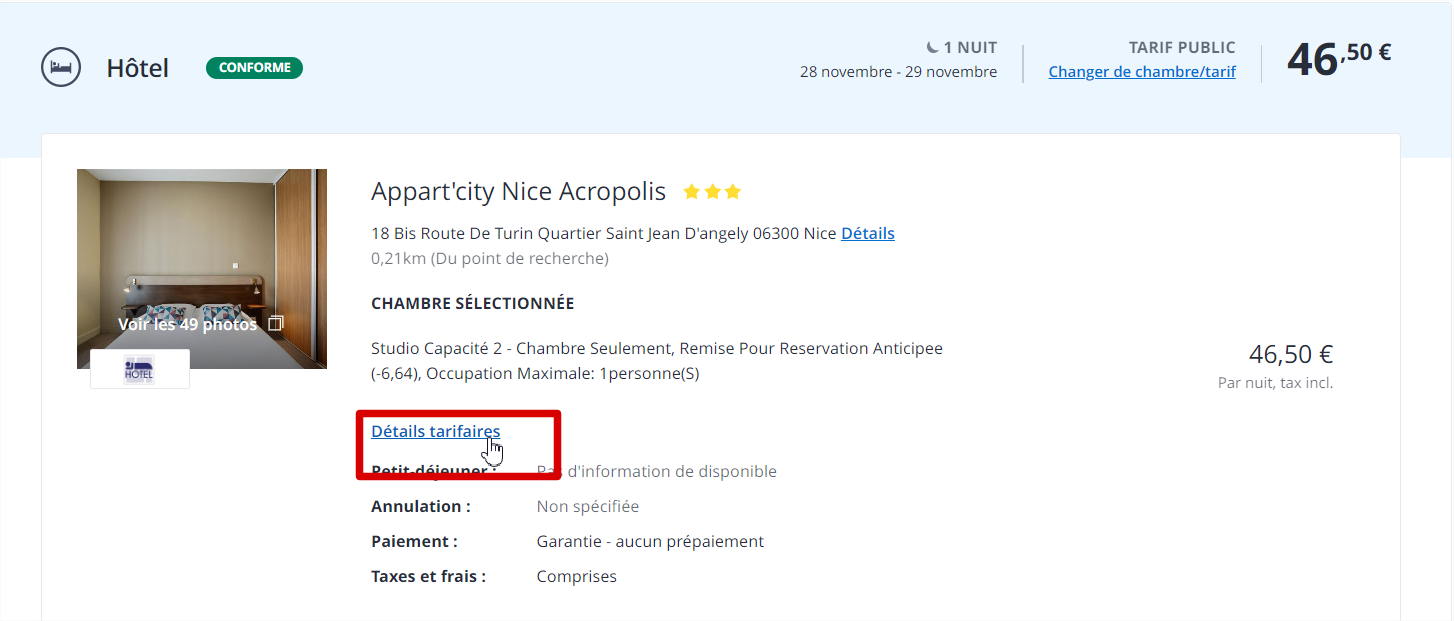Click the Non spécifiée cancellation value

pos(588,507)
